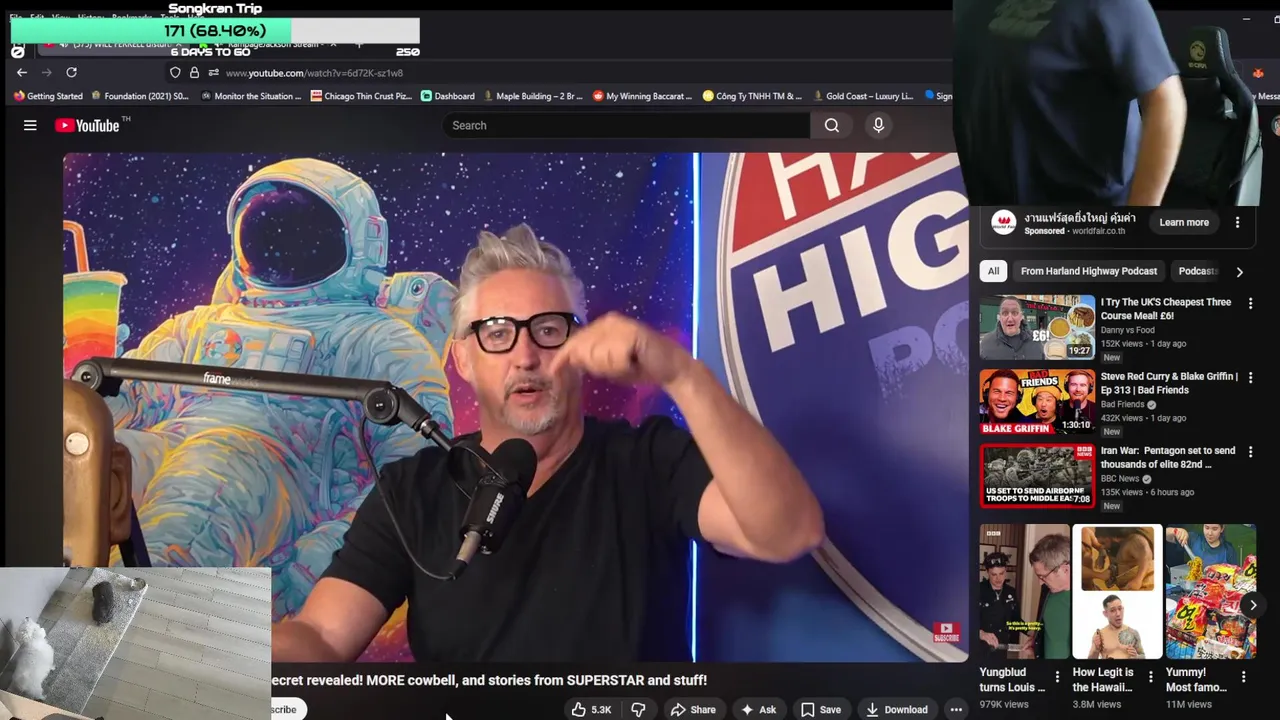Image resolution: width=1280 pixels, height=720 pixels.
Task: Open Iran War Pentagon BBC News thumbnail
Action: tap(1037, 476)
